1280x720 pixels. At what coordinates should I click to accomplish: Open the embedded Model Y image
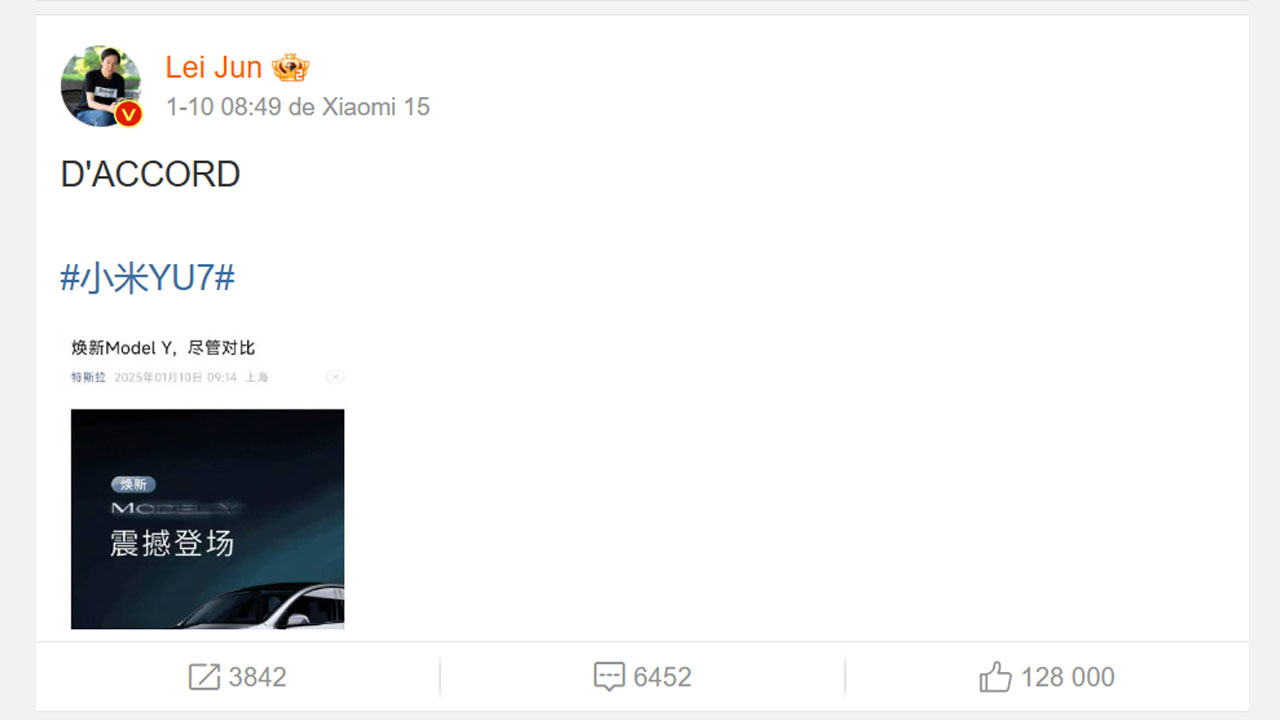click(207, 519)
